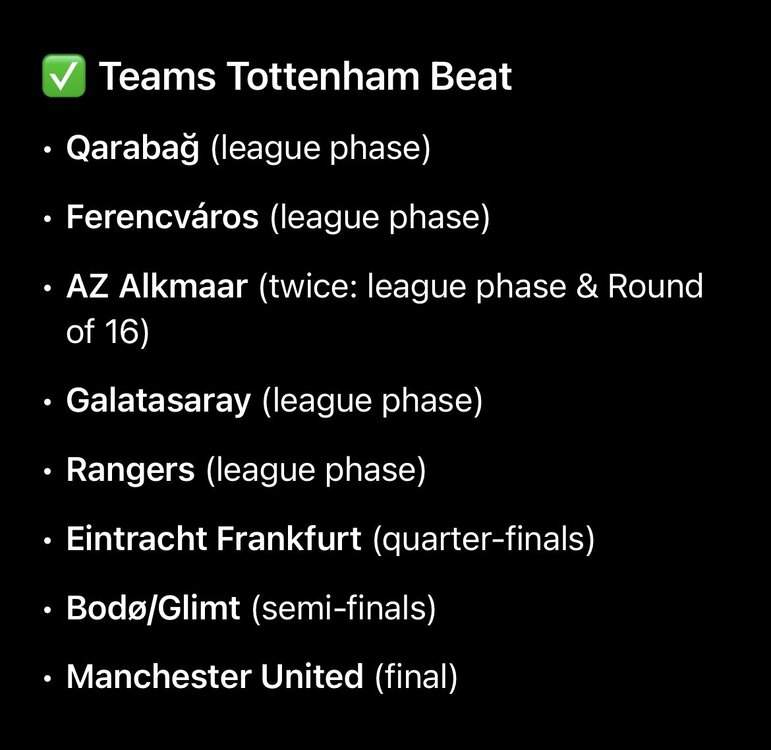Select the Ferencváros team name
771x750 pixels.
pos(162,217)
